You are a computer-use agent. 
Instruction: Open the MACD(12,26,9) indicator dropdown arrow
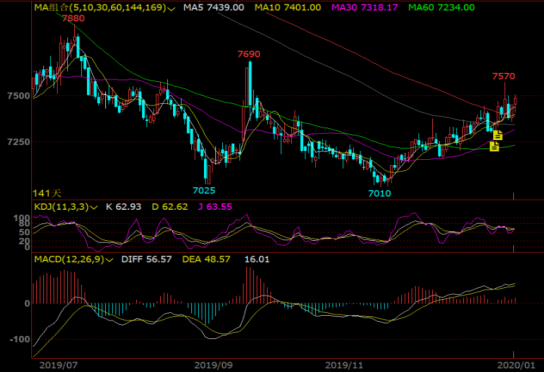pos(109,260)
